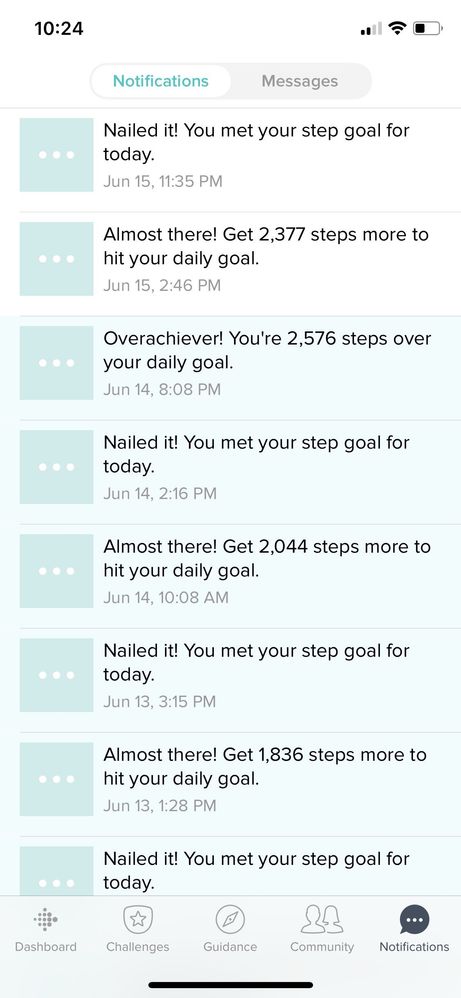The width and height of the screenshot is (461, 998).
Task: Tap the icon beside the 2,377 steps notification
Action: (x=57, y=259)
